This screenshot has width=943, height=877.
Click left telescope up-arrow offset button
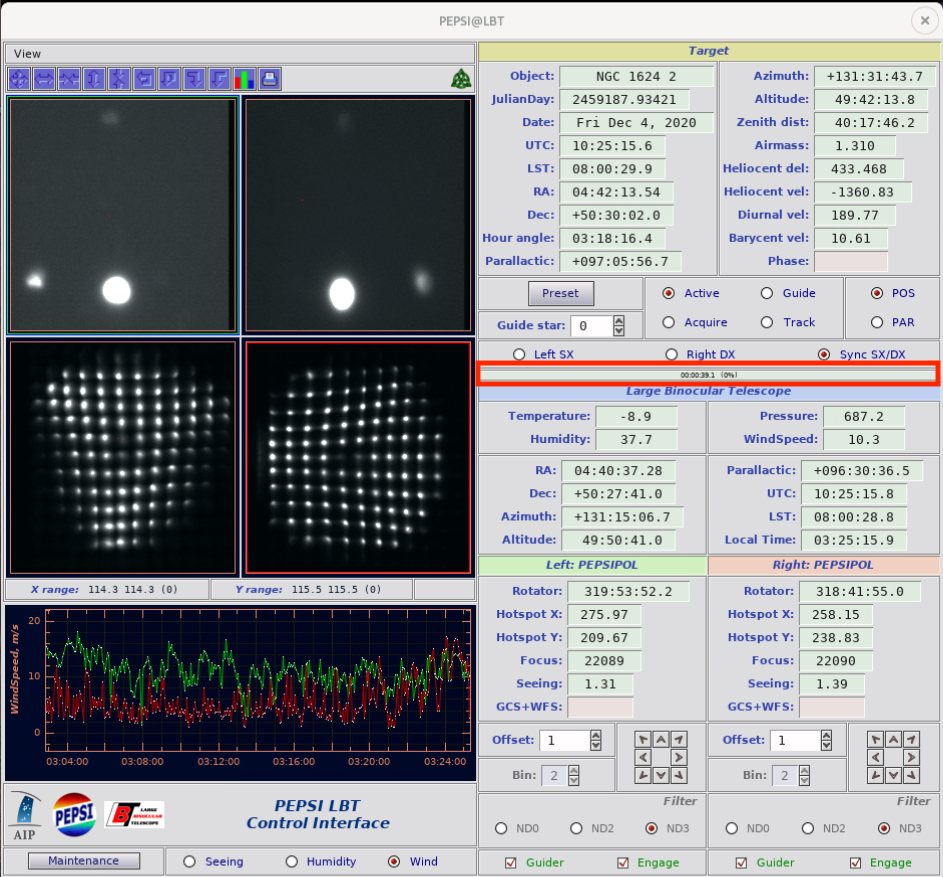coord(661,739)
